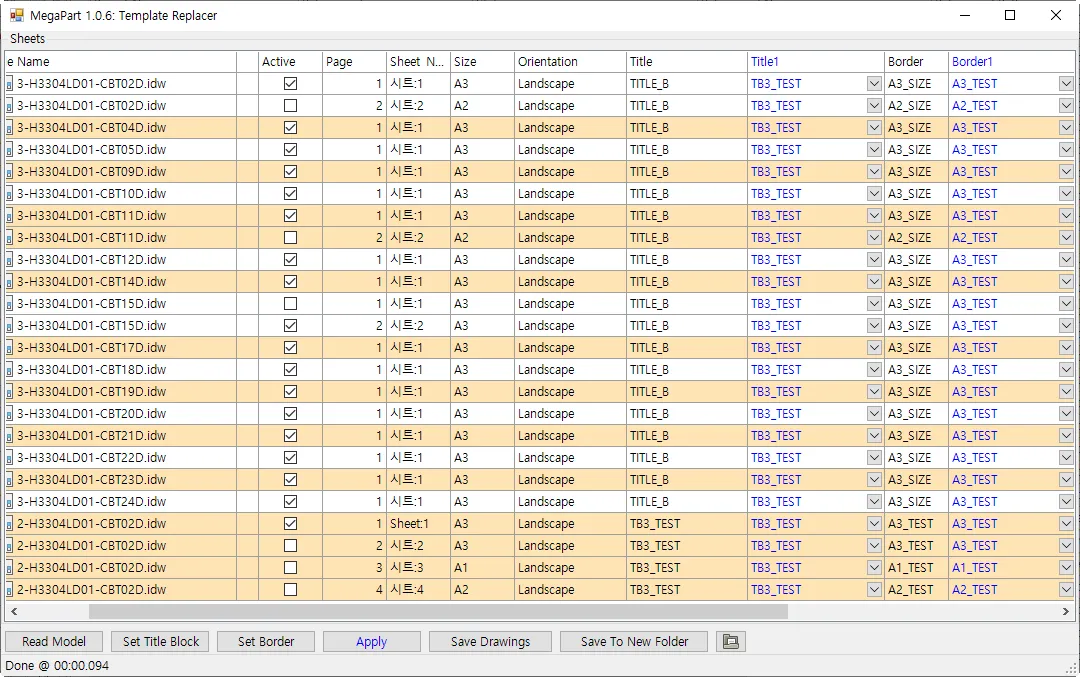Click file icon of 3-H3304LD01-CBT22D.idw
The width and height of the screenshot is (1080, 677).
[10, 459]
